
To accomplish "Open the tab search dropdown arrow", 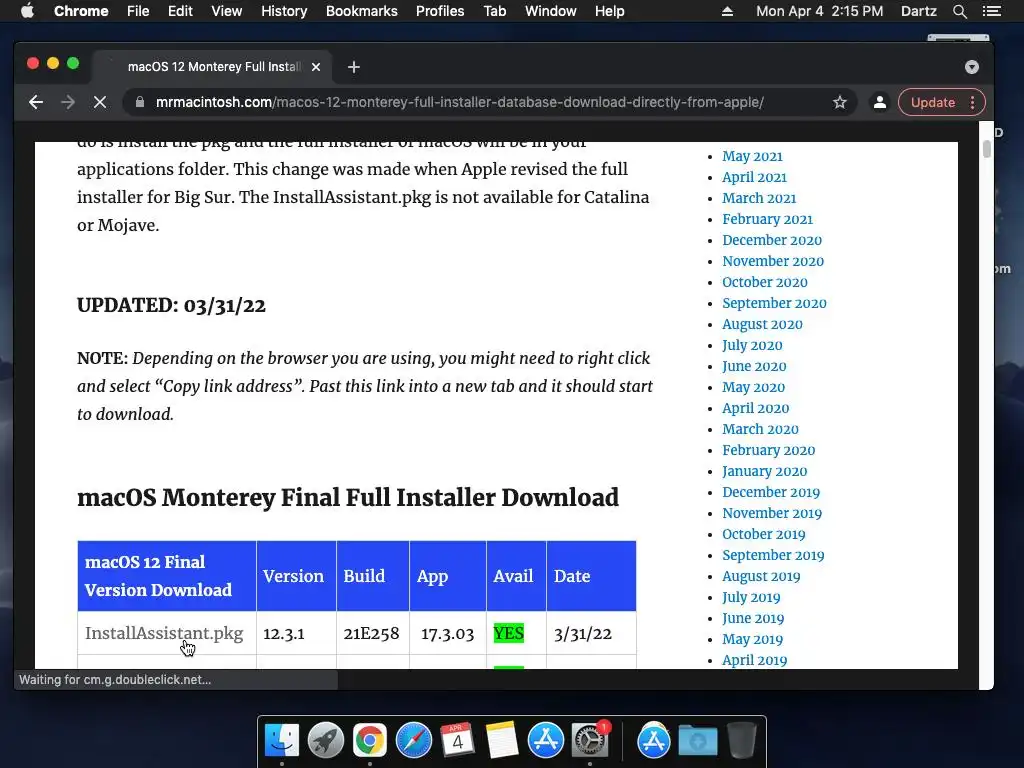I will click(972, 67).
